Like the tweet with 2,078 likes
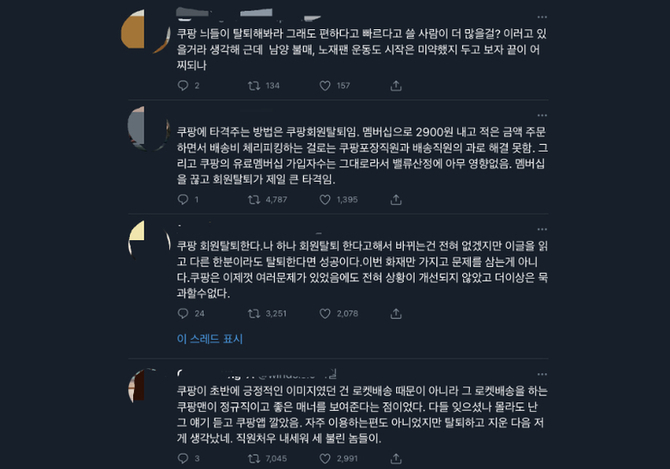Image resolution: width=670 pixels, height=469 pixels. pyautogui.click(x=325, y=314)
